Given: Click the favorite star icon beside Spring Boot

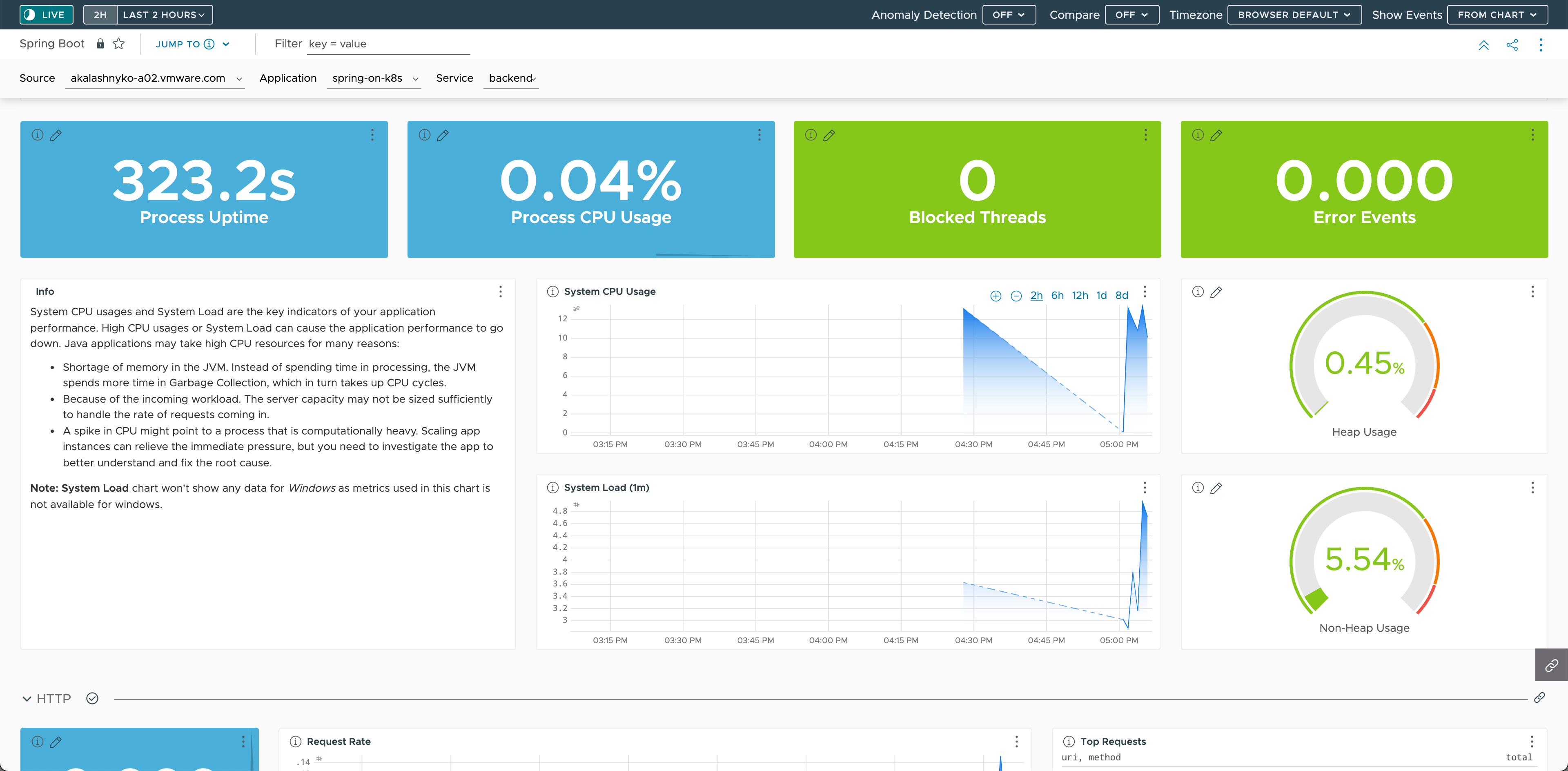Looking at the screenshot, I should click(119, 44).
